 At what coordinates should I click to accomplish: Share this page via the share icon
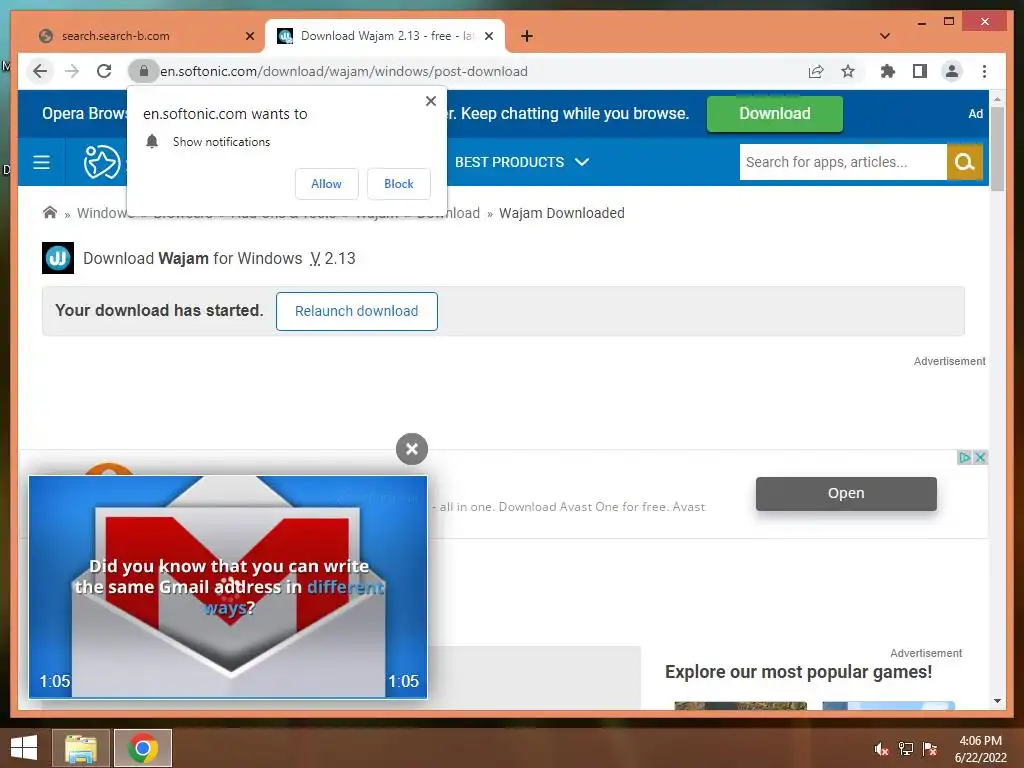pos(816,71)
